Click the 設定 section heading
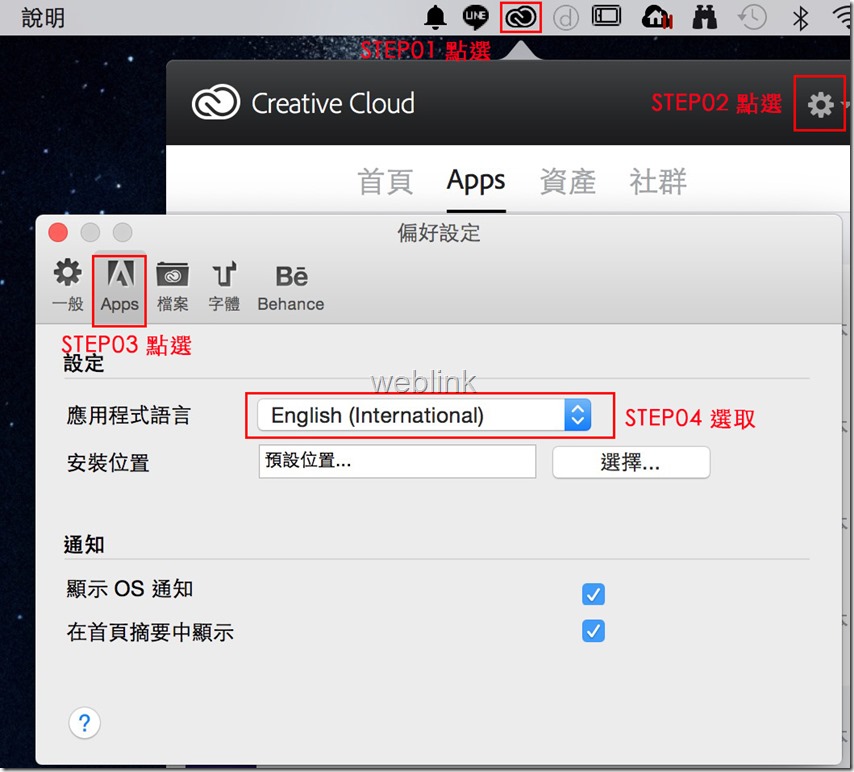Screen dimensions: 854x772 point(83,363)
